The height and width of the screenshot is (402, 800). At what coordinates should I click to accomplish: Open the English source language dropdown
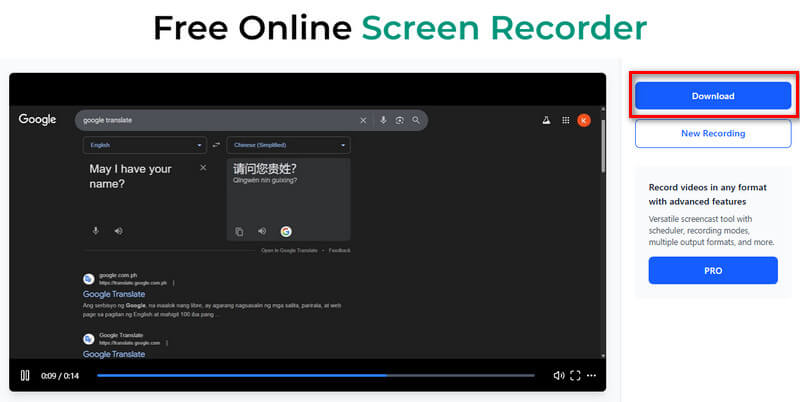point(145,145)
